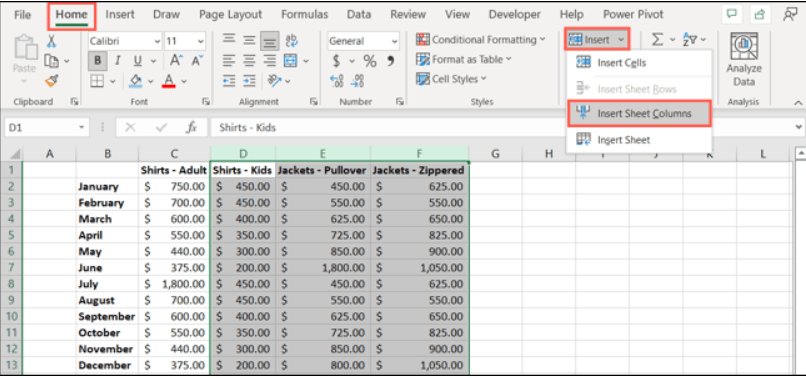Image resolution: width=806 pixels, height=378 pixels.
Task: Apply Comma Style
Action: tap(391, 61)
